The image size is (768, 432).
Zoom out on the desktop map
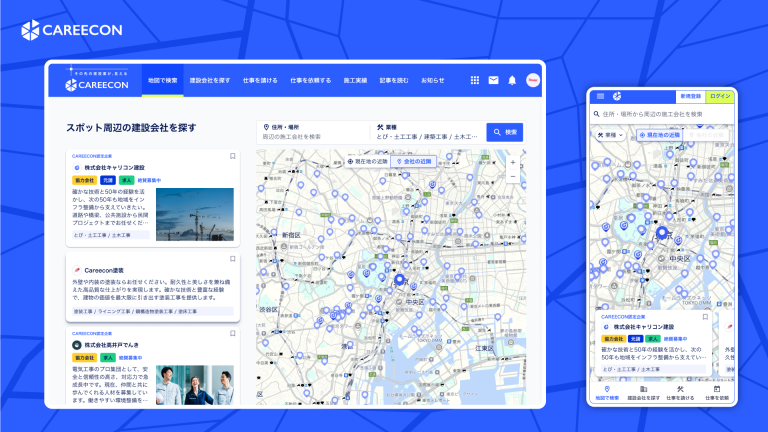point(513,176)
